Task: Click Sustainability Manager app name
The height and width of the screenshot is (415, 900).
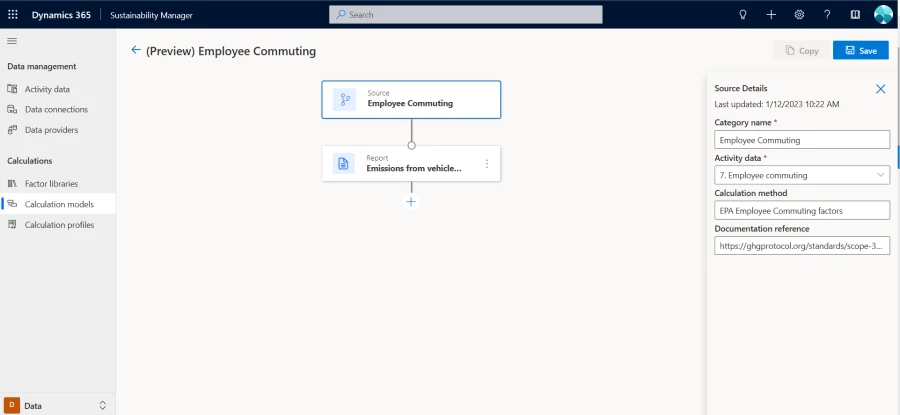Action: pos(152,15)
